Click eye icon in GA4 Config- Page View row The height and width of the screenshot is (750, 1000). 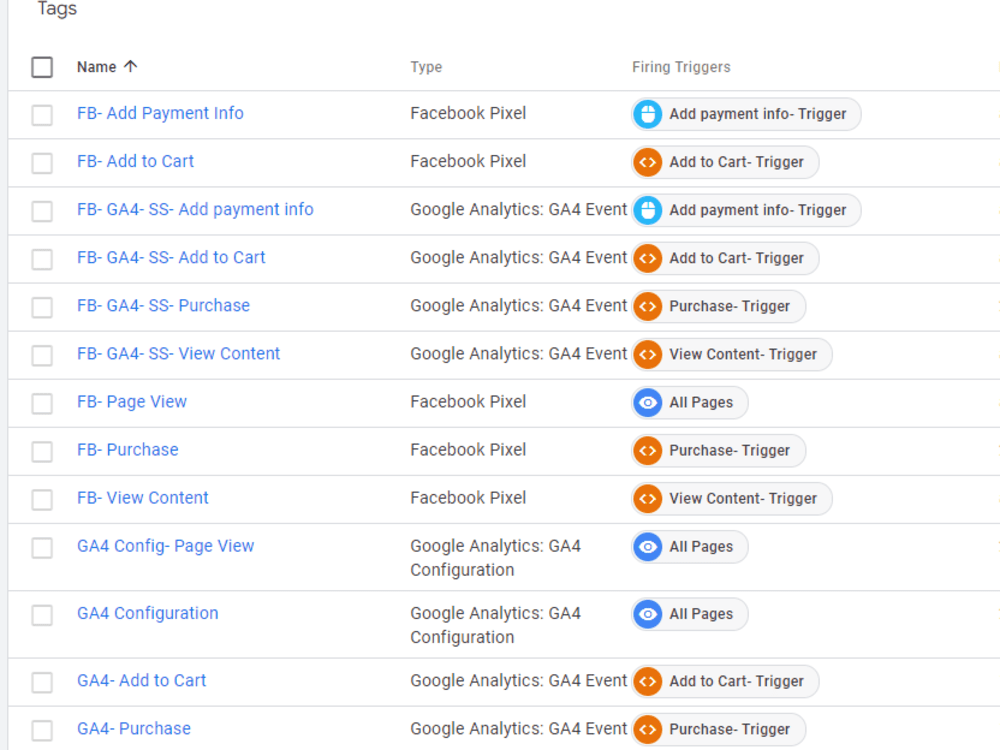(647, 547)
